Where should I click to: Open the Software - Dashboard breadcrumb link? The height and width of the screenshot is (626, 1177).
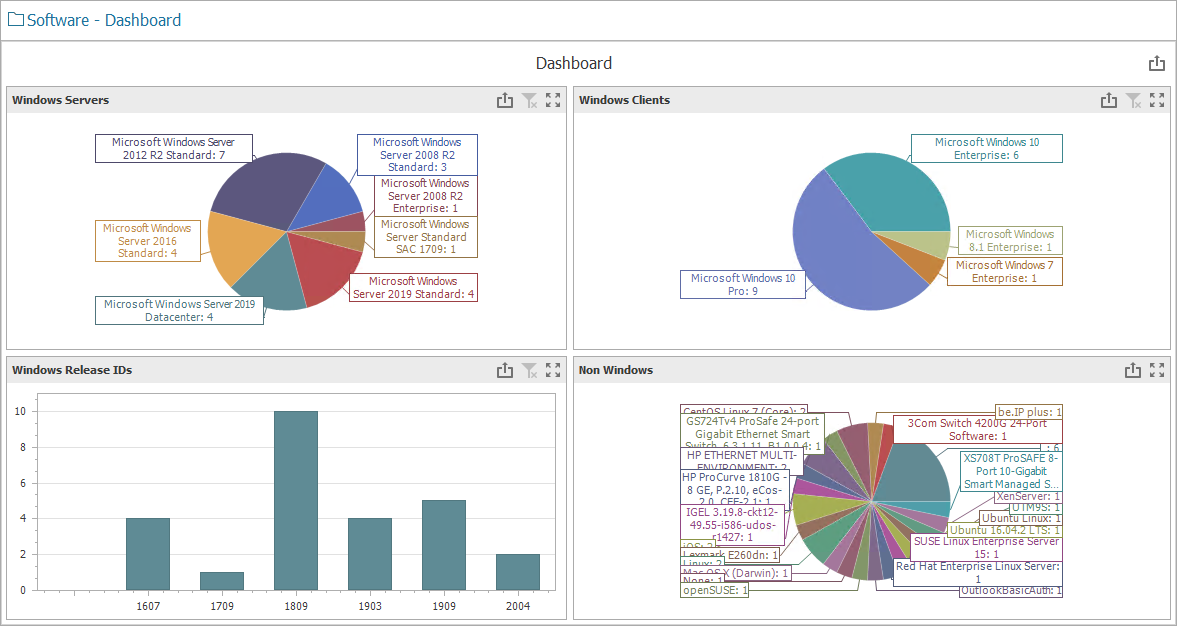pos(104,20)
